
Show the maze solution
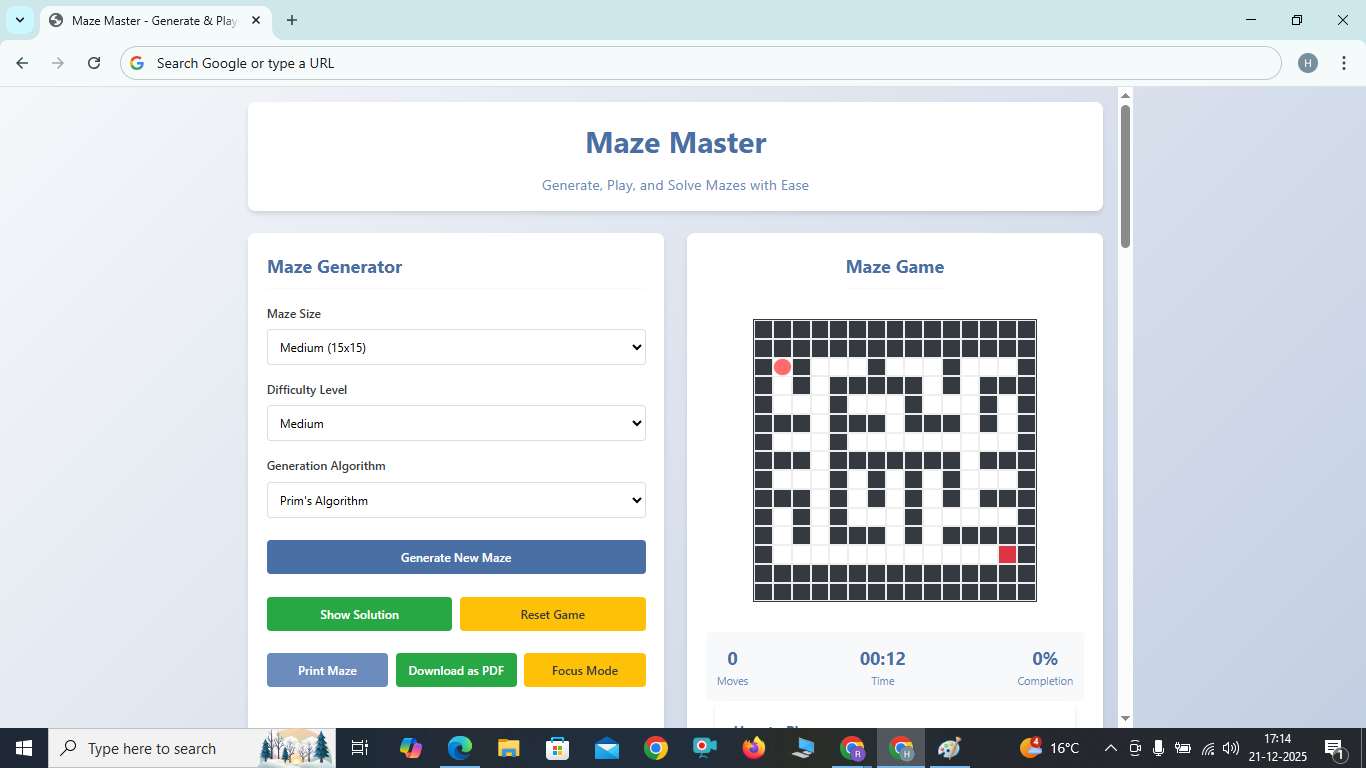click(359, 614)
